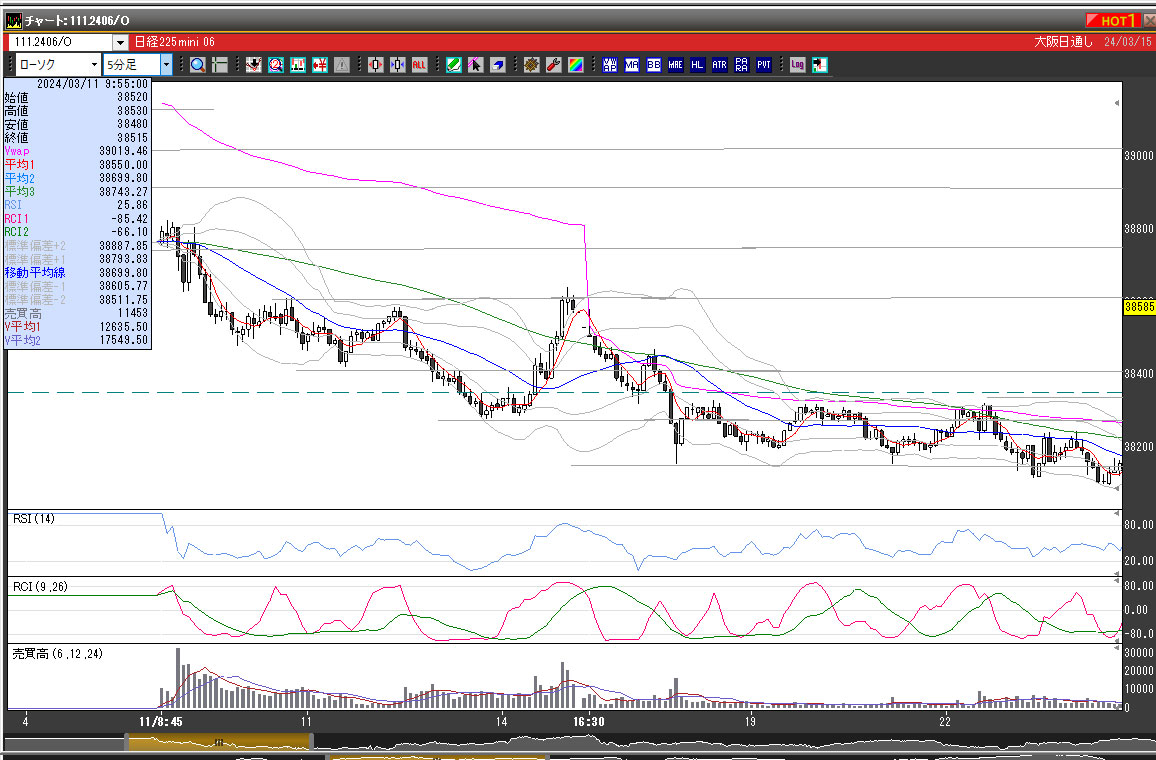This screenshot has height=760, width=1156.
Task: Click the 移動平均線 row in data panel
Action: [77, 273]
